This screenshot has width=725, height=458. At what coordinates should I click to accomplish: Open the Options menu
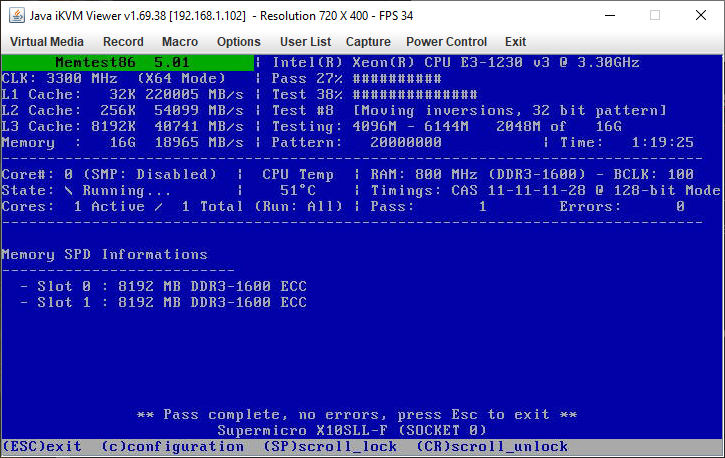point(239,42)
